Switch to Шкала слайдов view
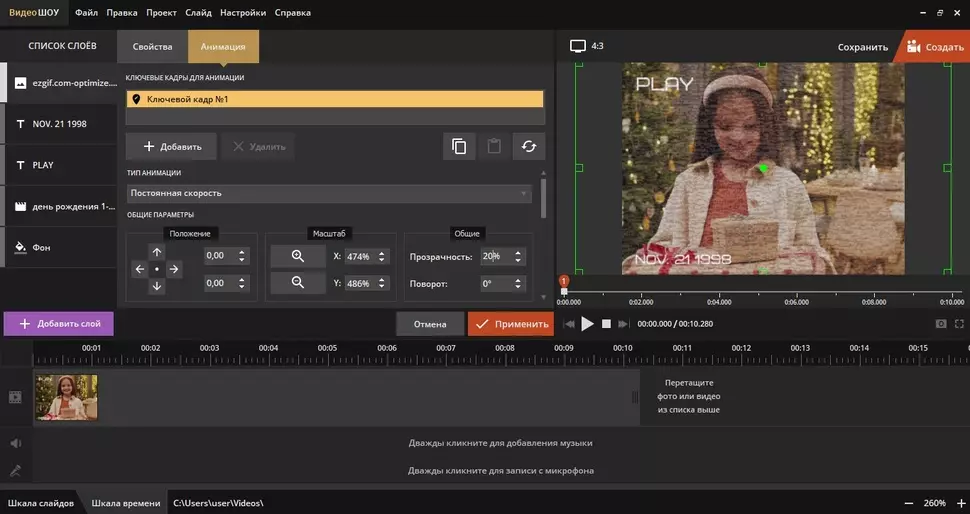 click(41, 503)
